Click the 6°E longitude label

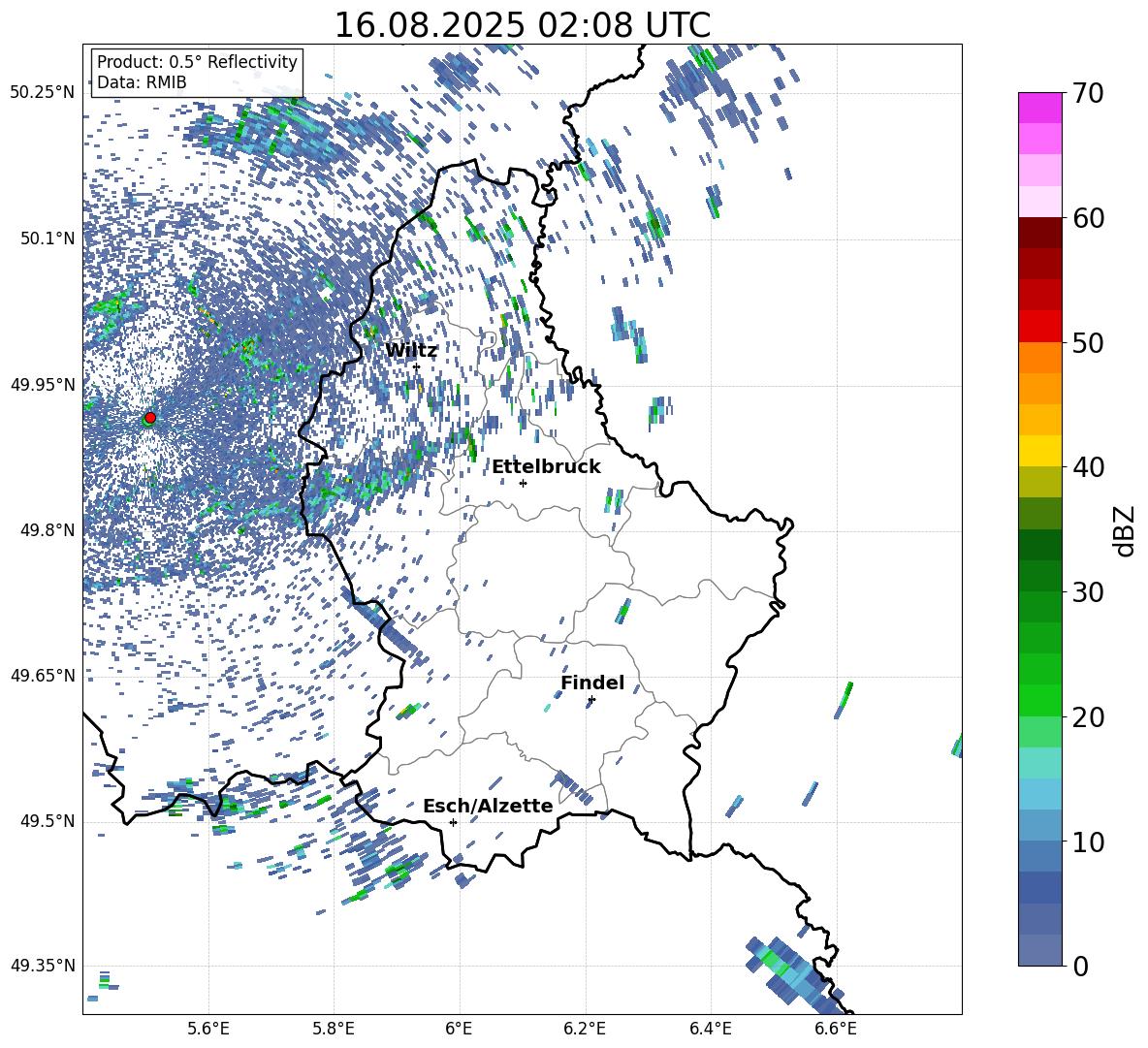pos(459,1029)
